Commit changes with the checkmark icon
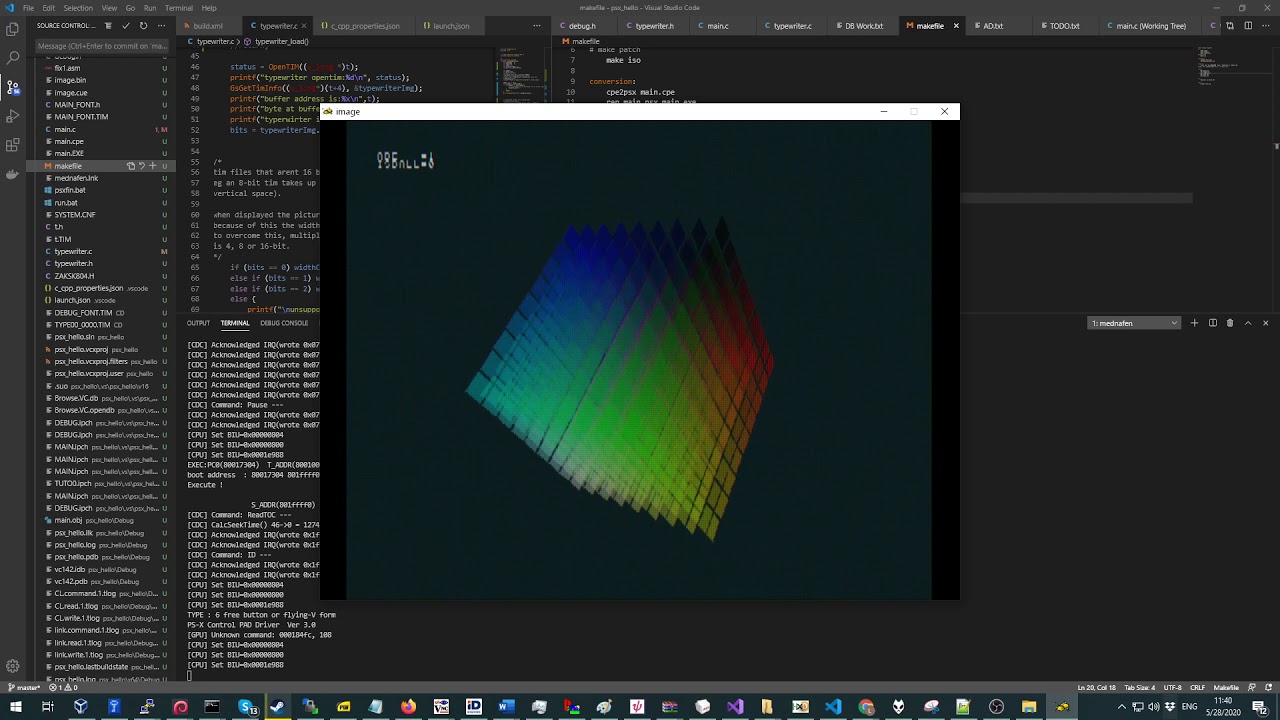The image size is (1280, 720). point(126,26)
